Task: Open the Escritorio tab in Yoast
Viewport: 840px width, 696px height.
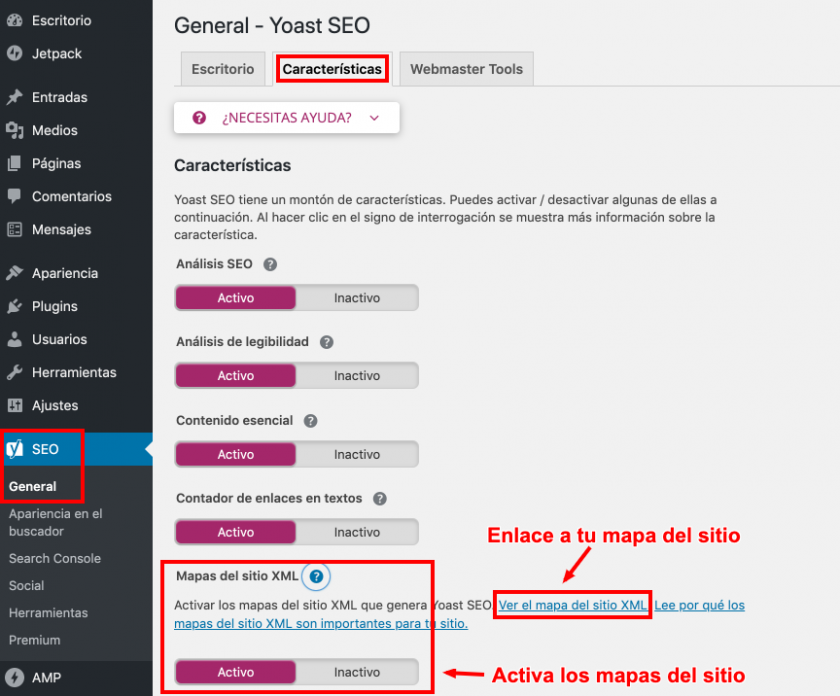Action: (222, 68)
